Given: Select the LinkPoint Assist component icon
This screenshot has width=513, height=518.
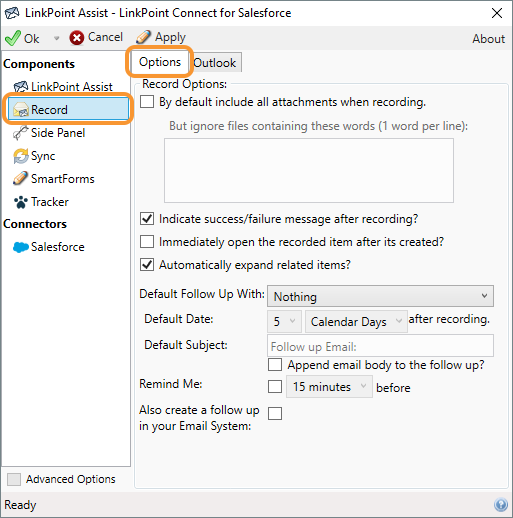Looking at the screenshot, I should coord(21,87).
